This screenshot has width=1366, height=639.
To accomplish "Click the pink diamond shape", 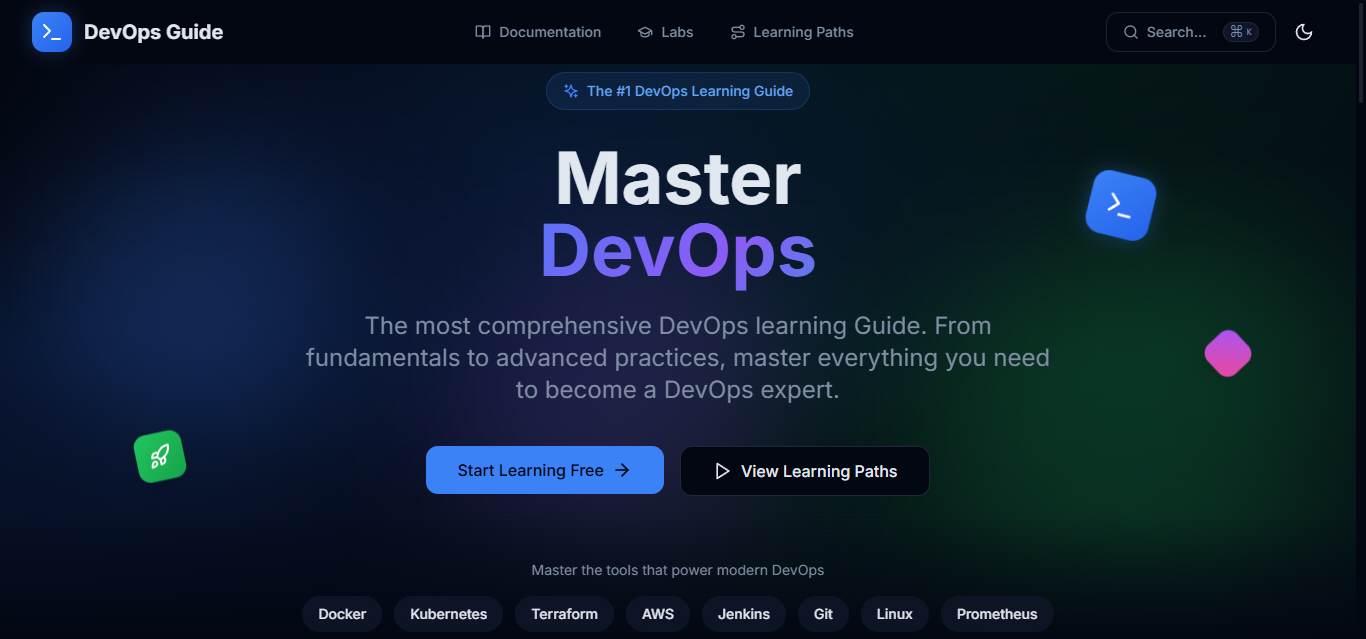I will 1228,352.
